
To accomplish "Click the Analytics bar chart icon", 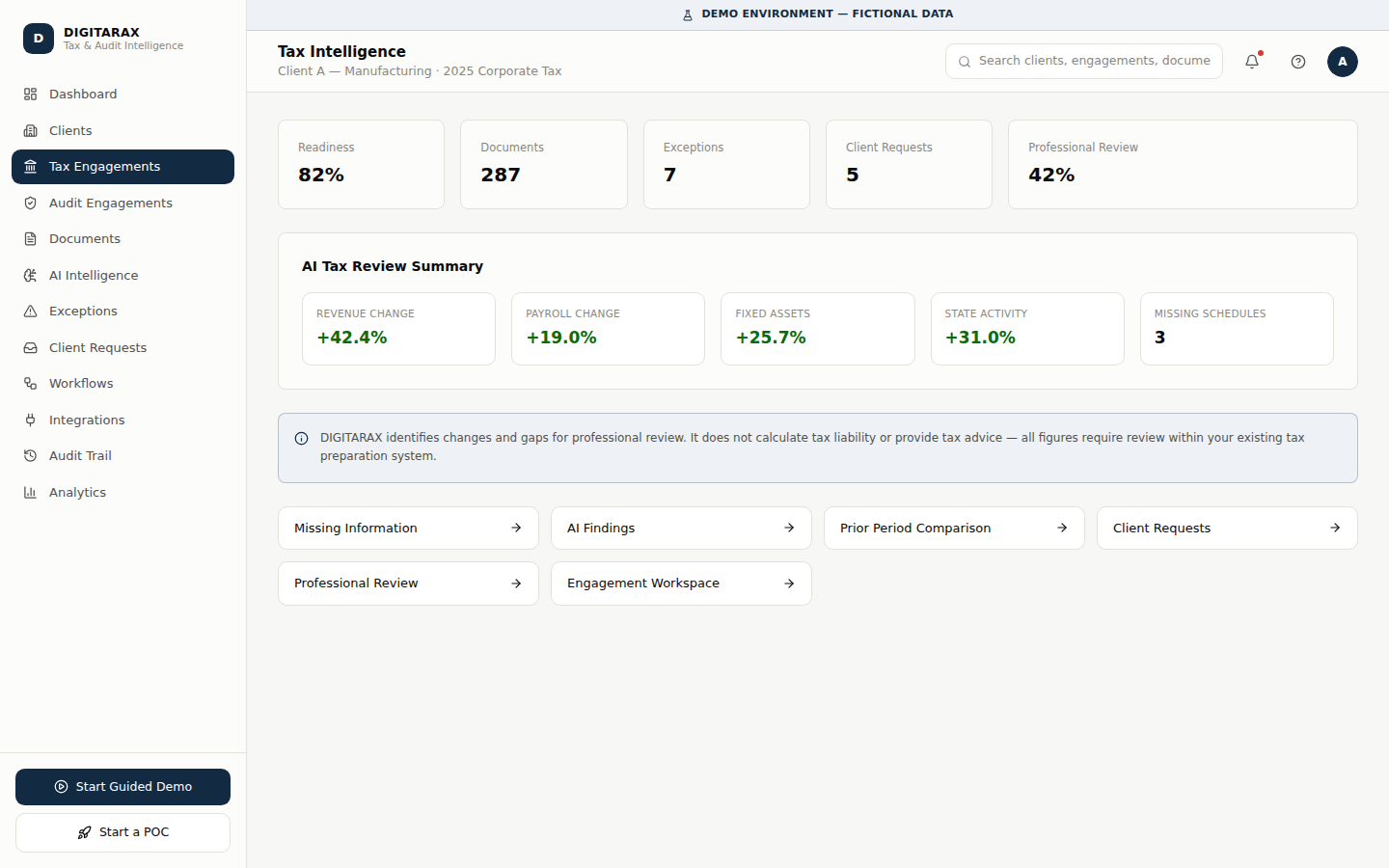I will [x=30, y=492].
